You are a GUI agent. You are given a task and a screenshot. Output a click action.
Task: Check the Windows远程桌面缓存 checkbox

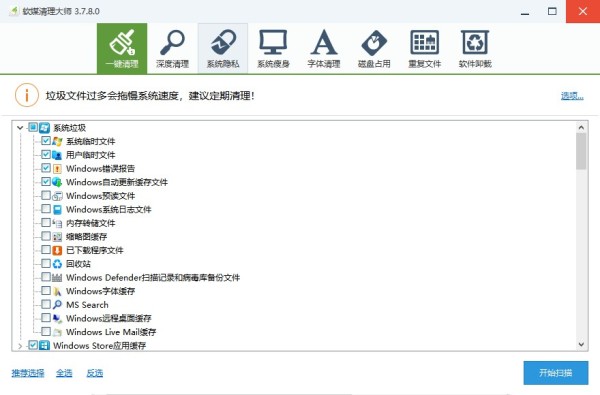click(x=46, y=318)
